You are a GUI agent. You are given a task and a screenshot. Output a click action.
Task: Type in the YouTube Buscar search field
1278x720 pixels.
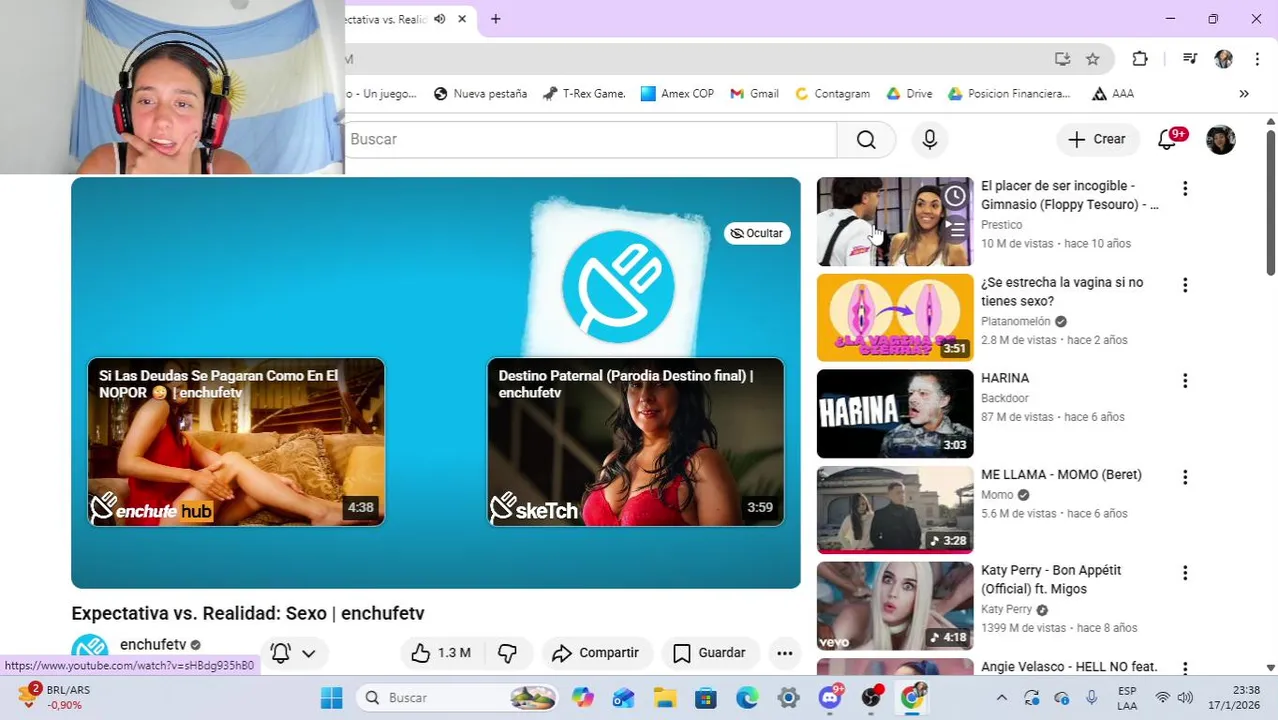point(590,140)
